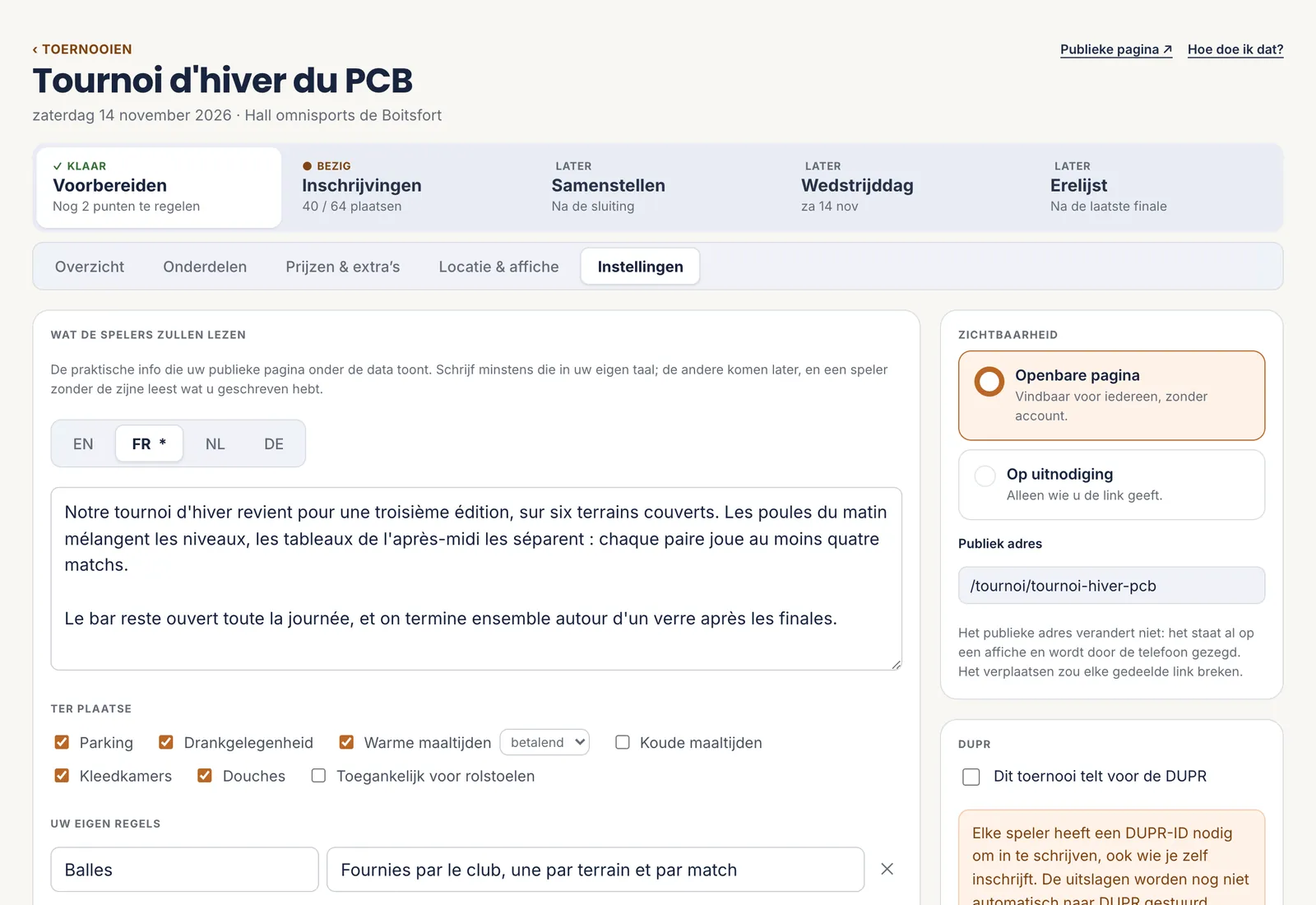Viewport: 1316px width, 905px height.
Task: Open the Wedstrijddag step
Action: click(907, 188)
